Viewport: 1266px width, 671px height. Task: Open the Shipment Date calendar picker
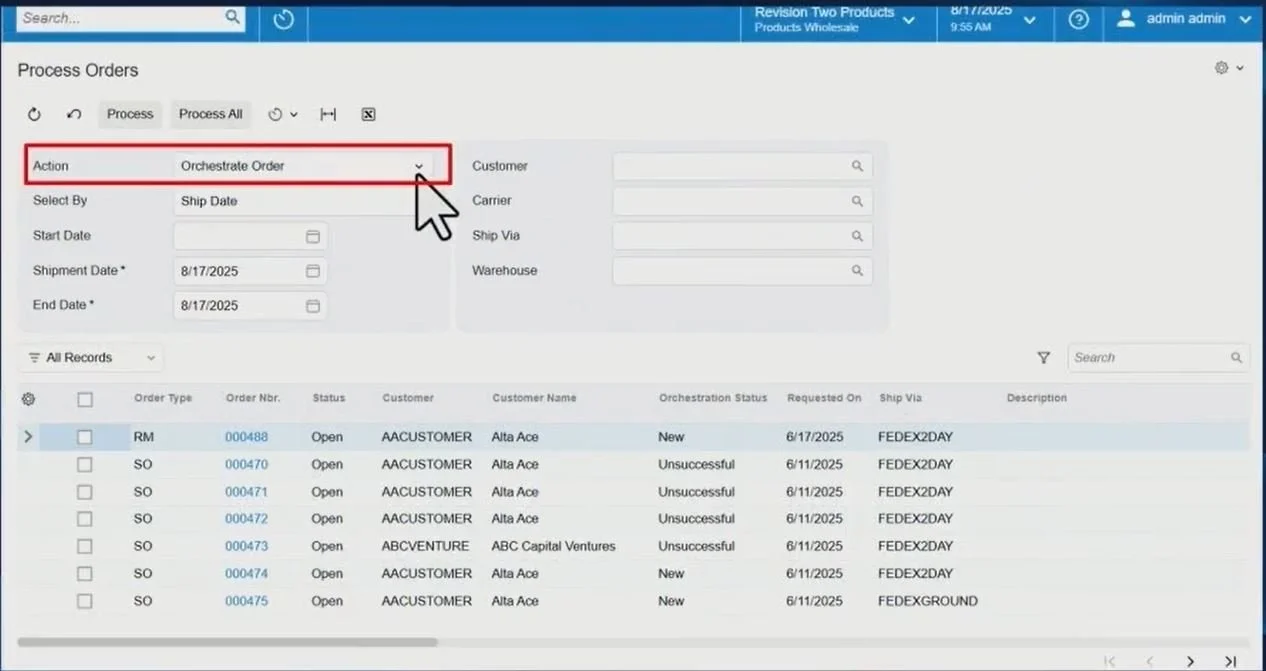click(x=312, y=270)
